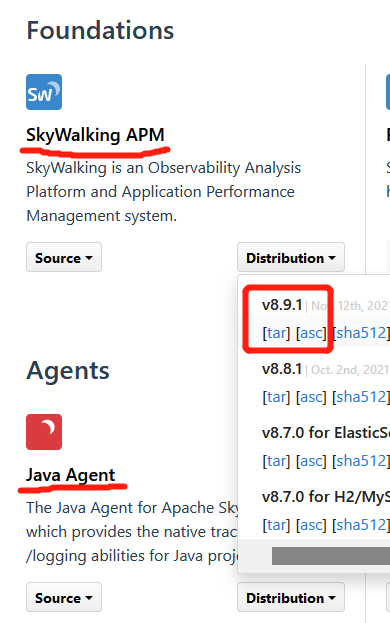Open v8.7.0 for H2/MySQL sha512 link
The width and height of the screenshot is (390, 623).
click(361, 525)
